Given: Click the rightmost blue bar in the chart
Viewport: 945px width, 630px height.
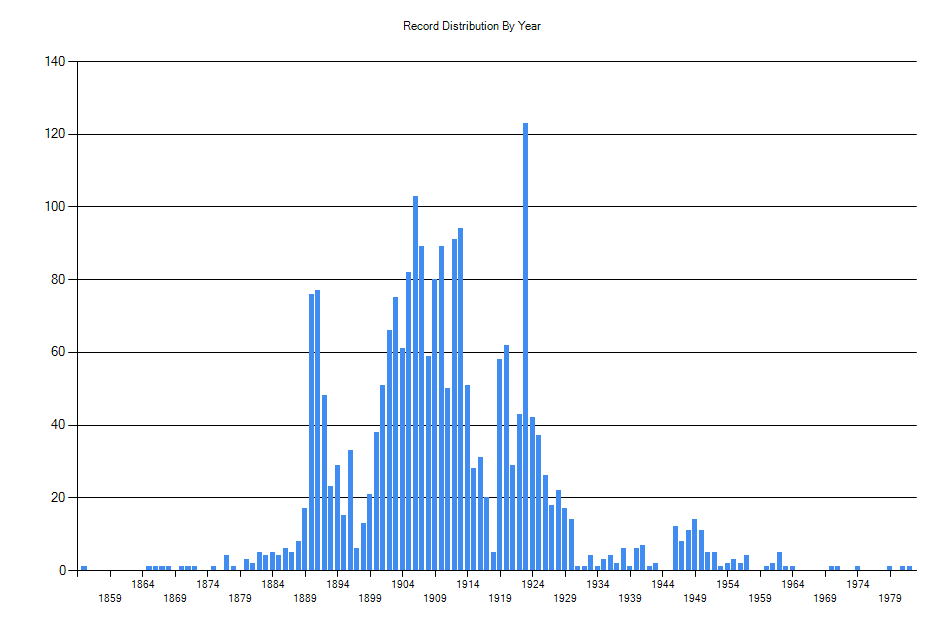Looking at the screenshot, I should (x=909, y=568).
